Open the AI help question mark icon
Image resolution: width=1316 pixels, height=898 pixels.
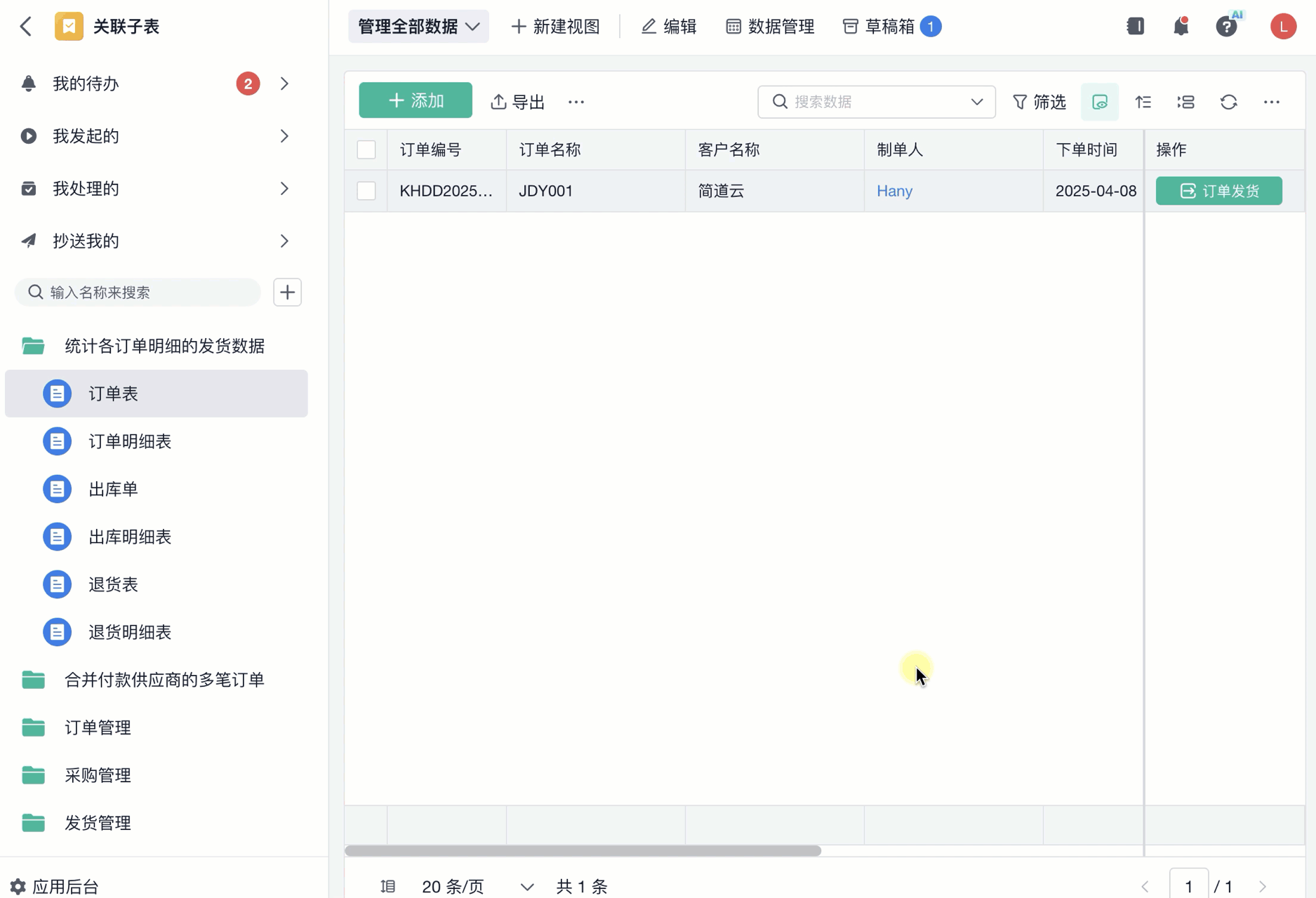[1226, 27]
